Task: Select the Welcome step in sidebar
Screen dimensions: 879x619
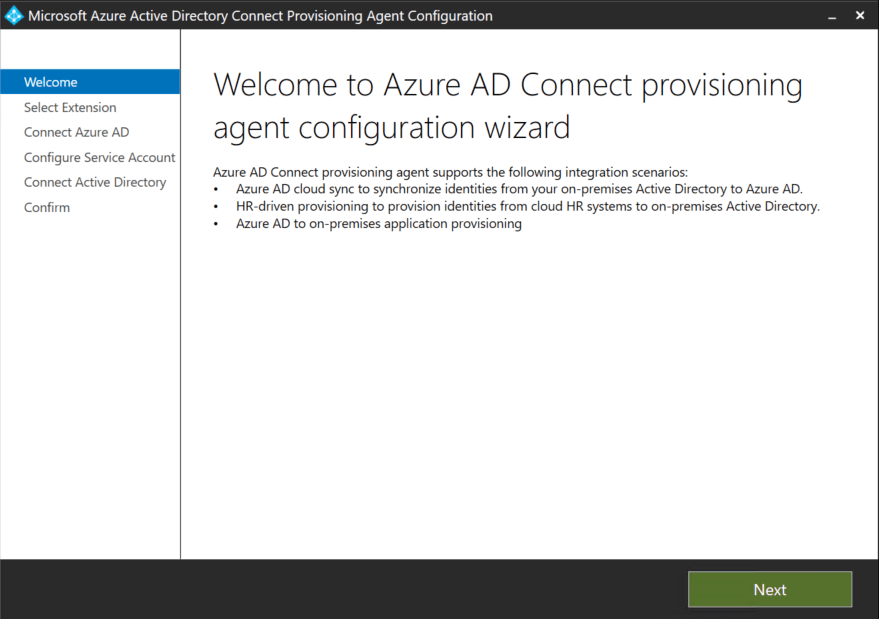Action: pos(51,82)
